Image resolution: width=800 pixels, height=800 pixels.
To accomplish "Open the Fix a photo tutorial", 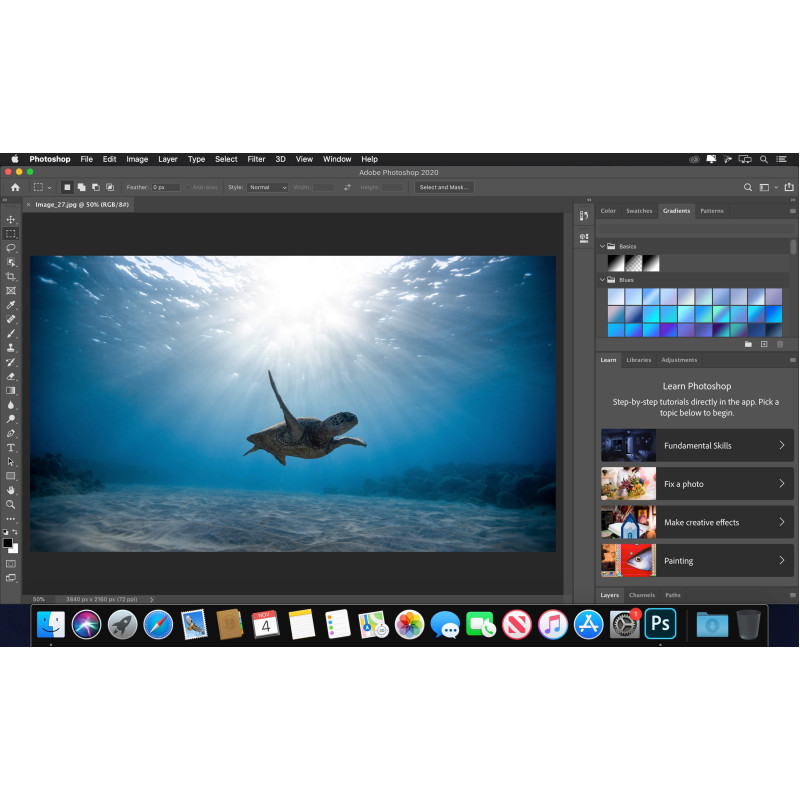I will pyautogui.click(x=697, y=484).
